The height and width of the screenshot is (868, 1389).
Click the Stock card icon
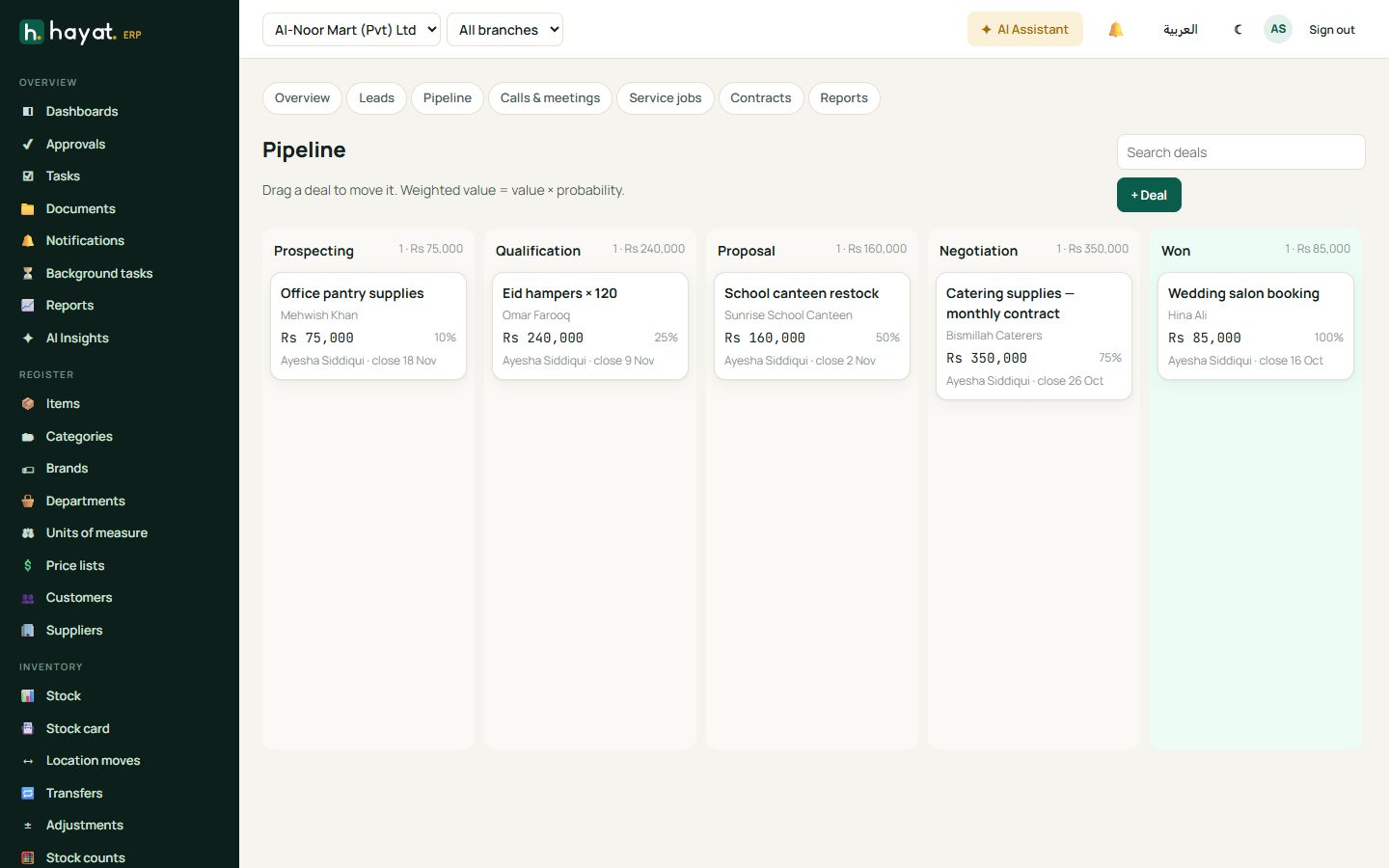(28, 728)
